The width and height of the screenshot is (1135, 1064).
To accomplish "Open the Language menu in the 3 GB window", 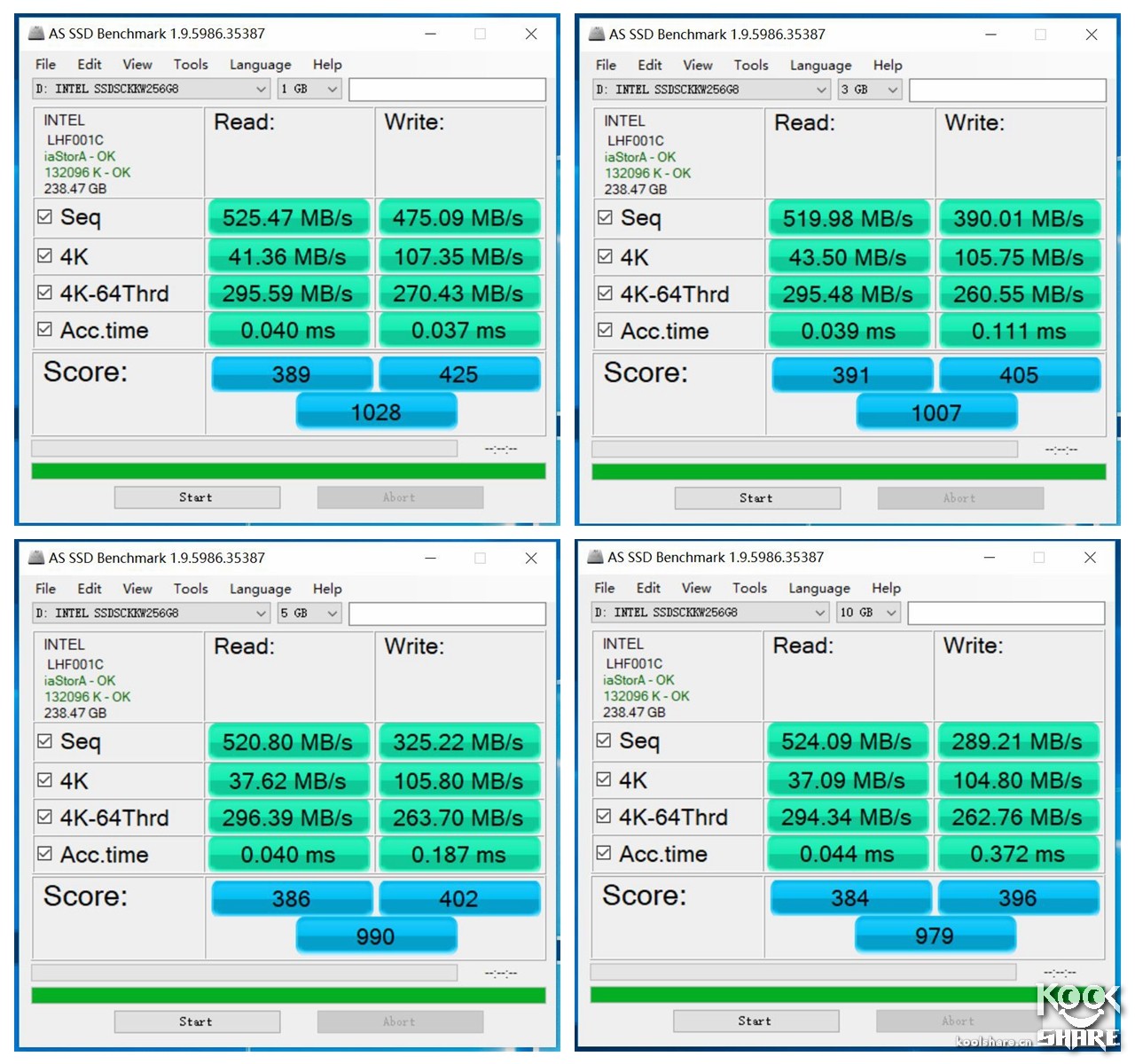I will [819, 64].
